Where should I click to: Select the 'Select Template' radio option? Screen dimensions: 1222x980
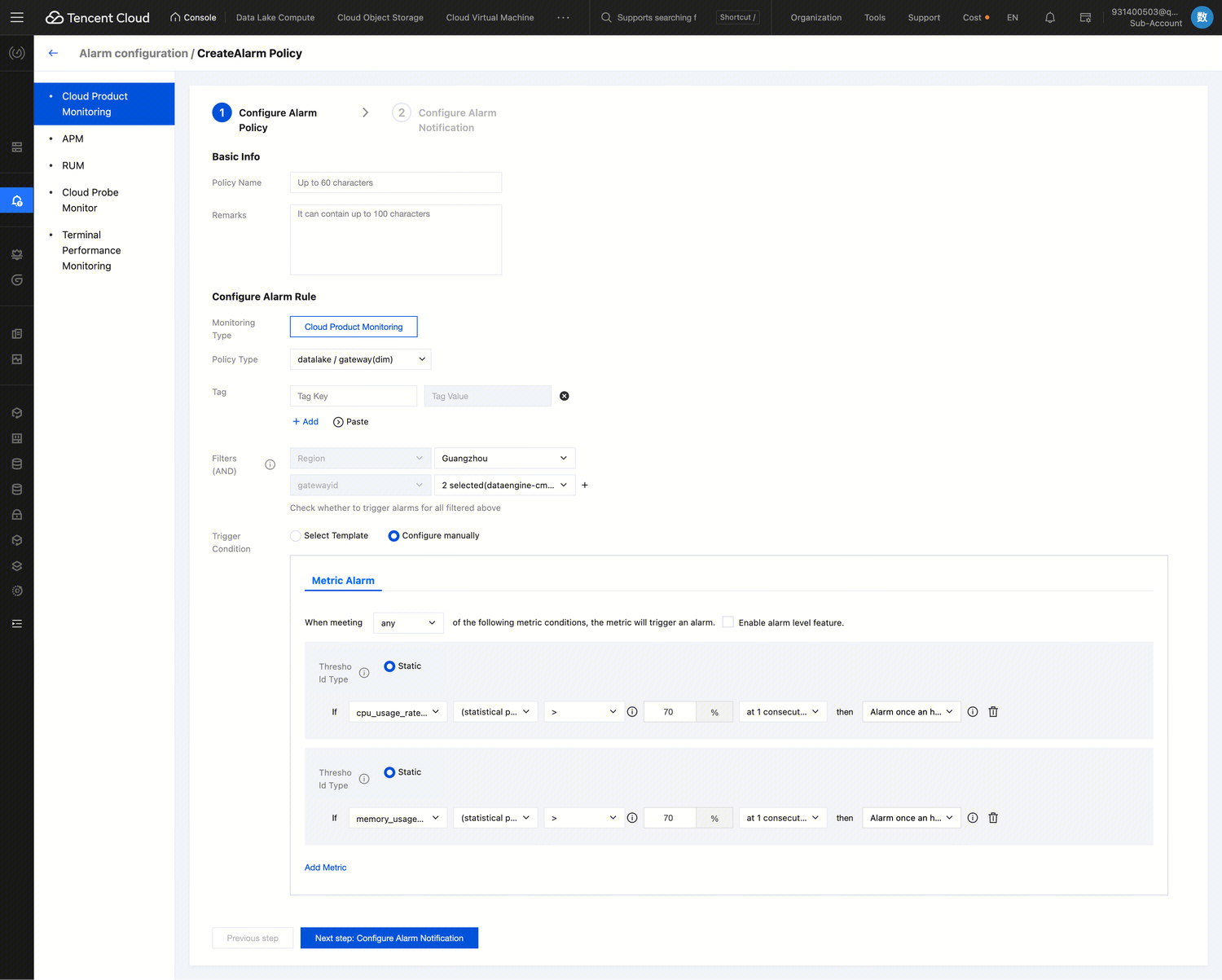coord(296,536)
